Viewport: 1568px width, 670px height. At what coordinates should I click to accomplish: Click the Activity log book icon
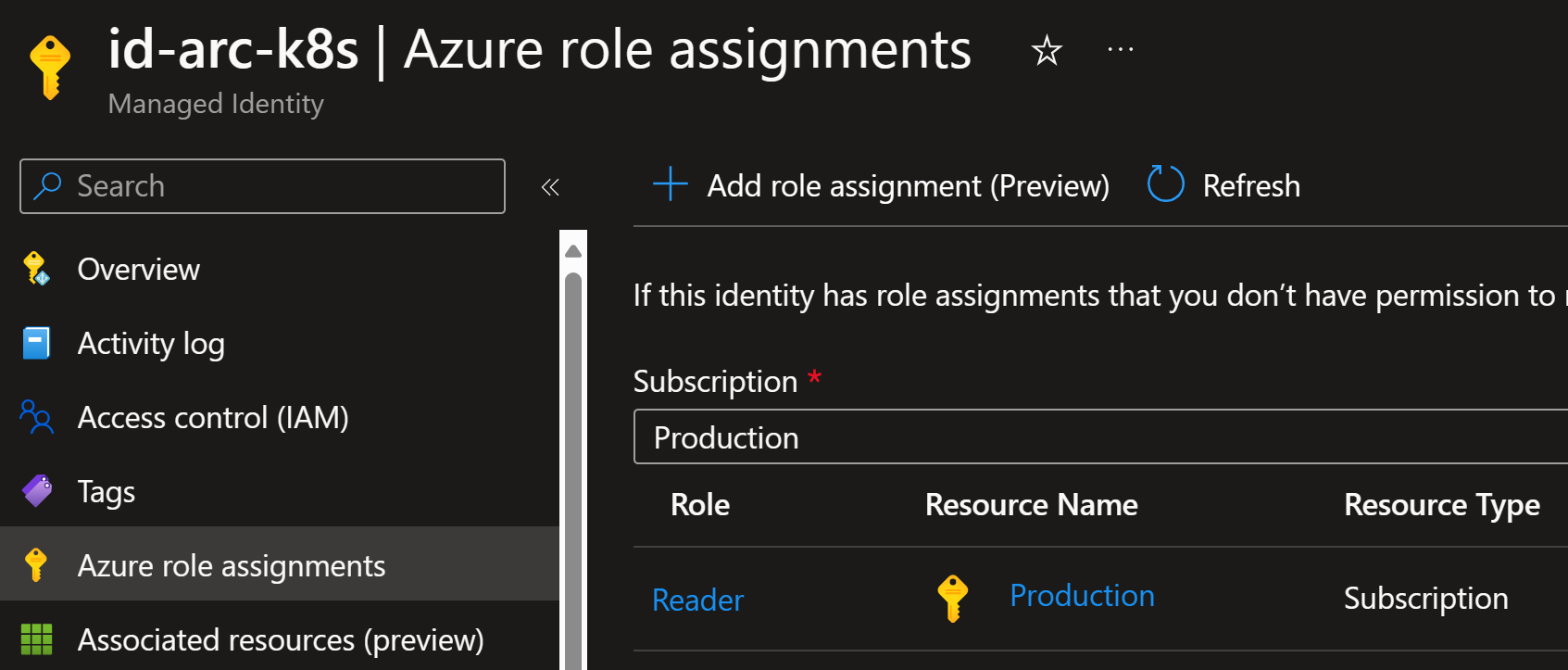point(36,343)
